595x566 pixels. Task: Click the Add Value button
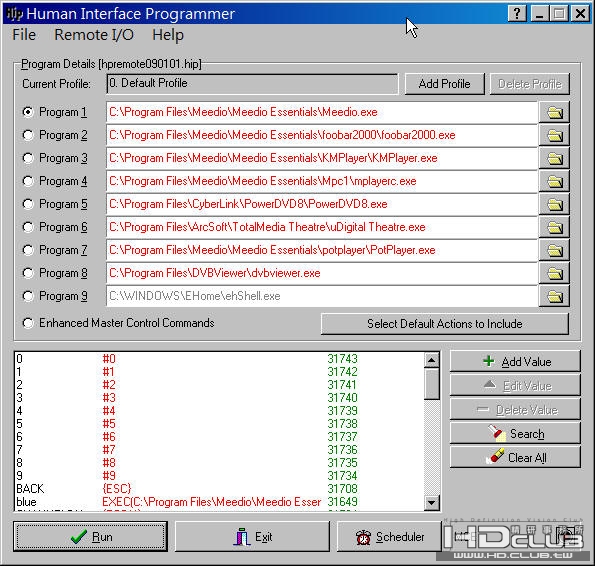(515, 362)
